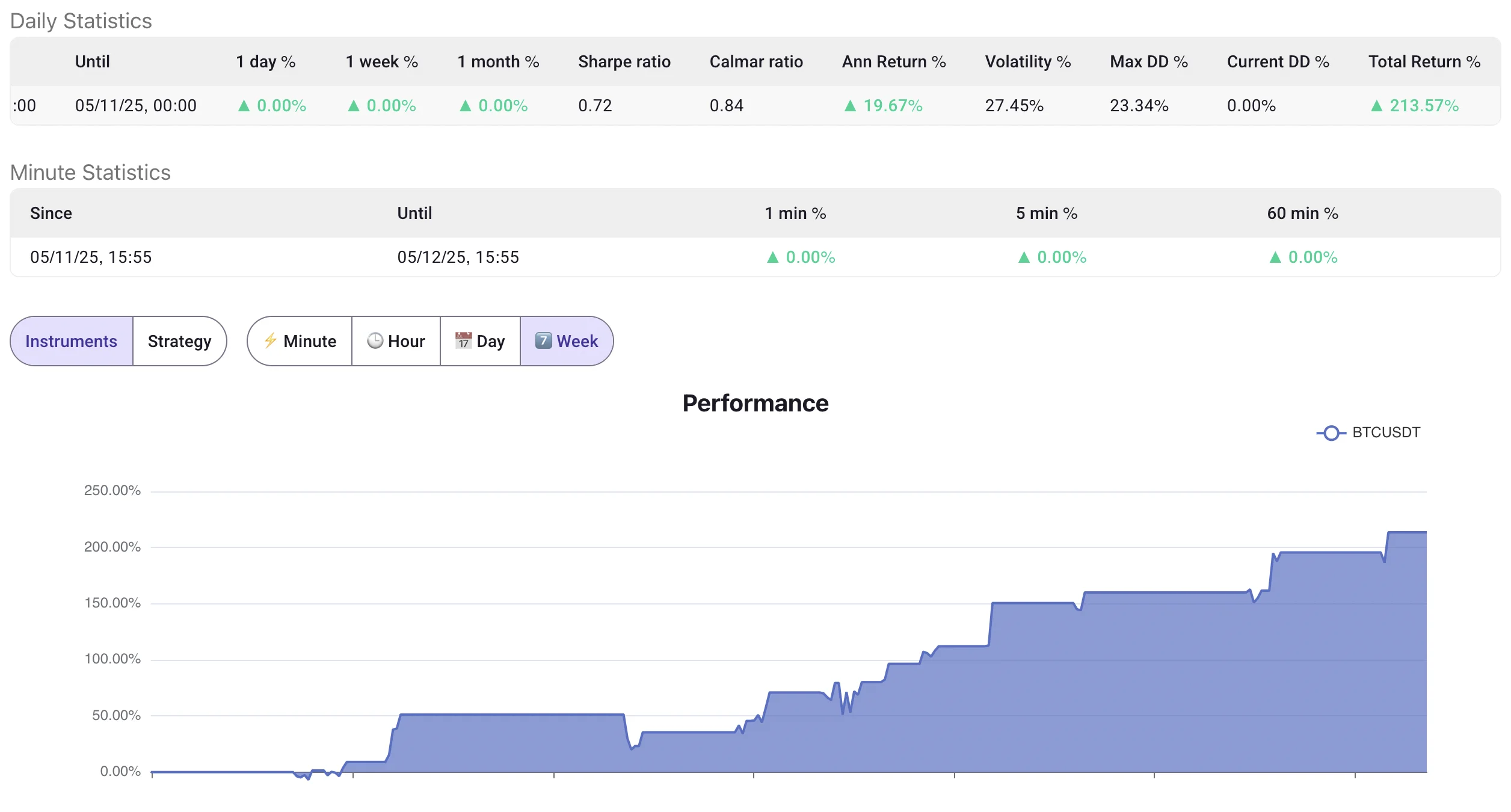
Task: Click the Volatility % column header
Action: click(1028, 61)
